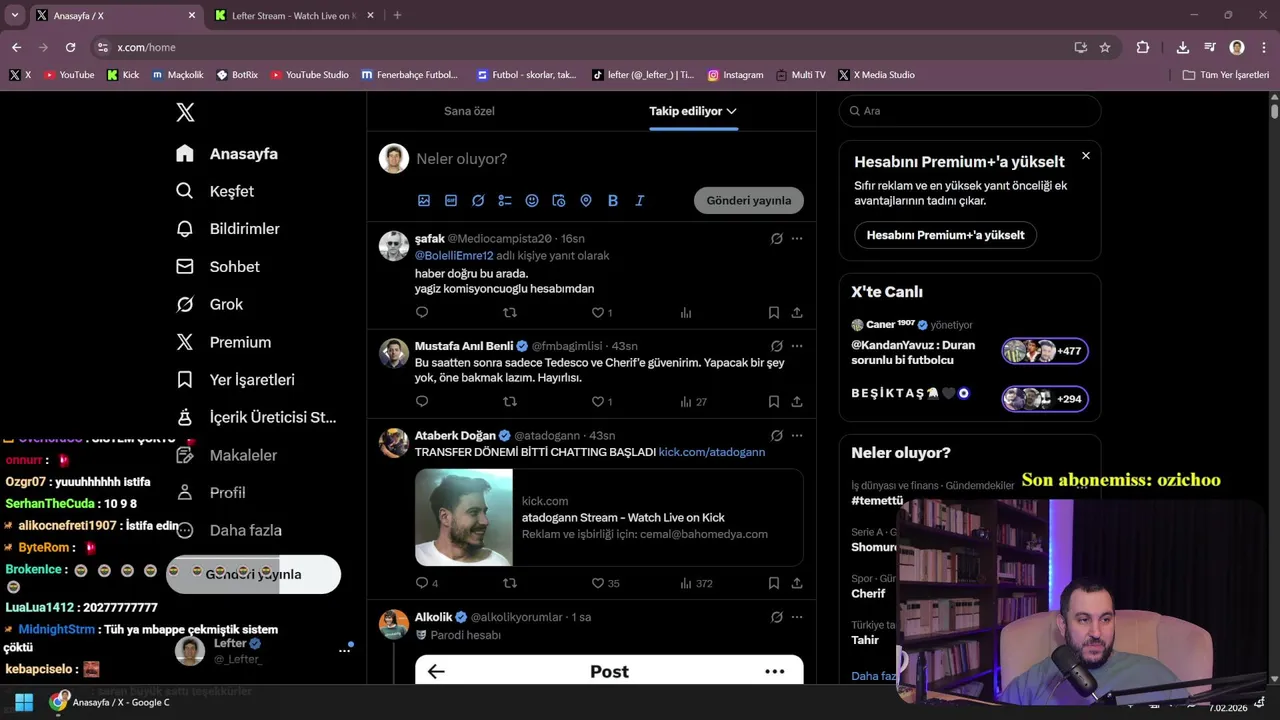The height and width of the screenshot is (720, 1280).
Task: Apply italic formatting in the composer
Action: tap(640, 200)
